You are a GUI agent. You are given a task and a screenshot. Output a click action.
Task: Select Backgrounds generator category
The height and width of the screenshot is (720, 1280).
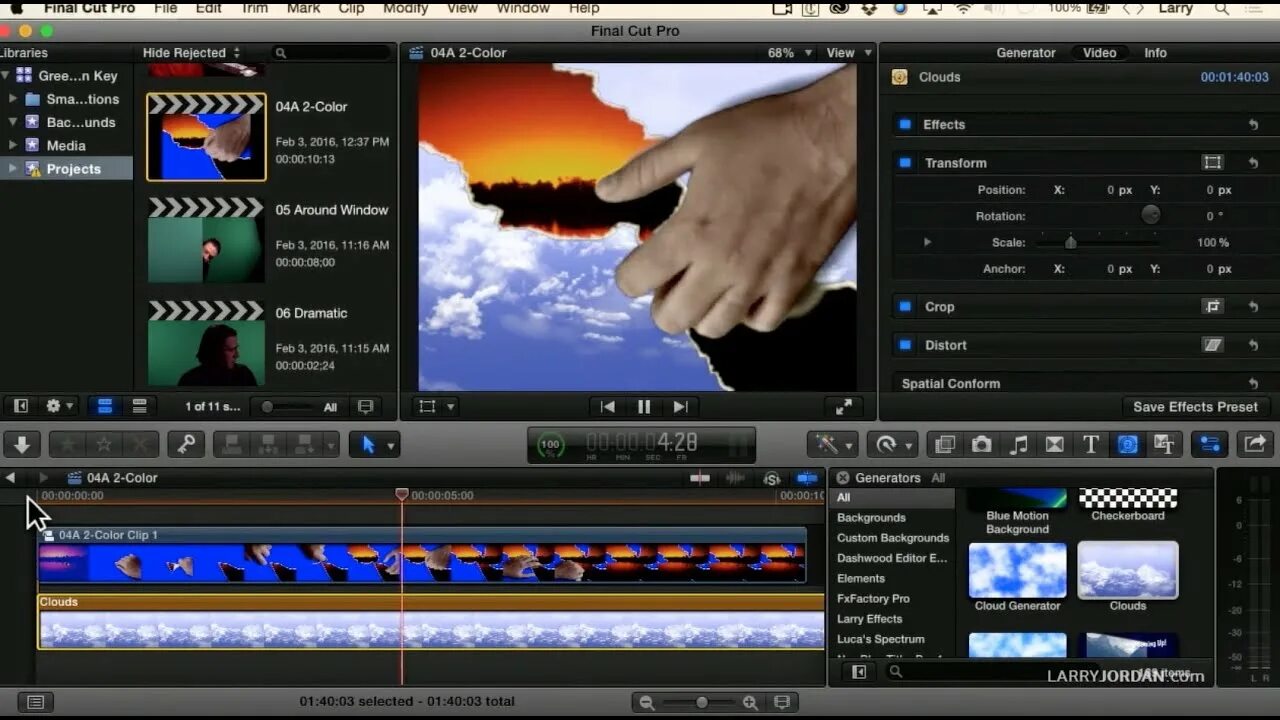(871, 518)
